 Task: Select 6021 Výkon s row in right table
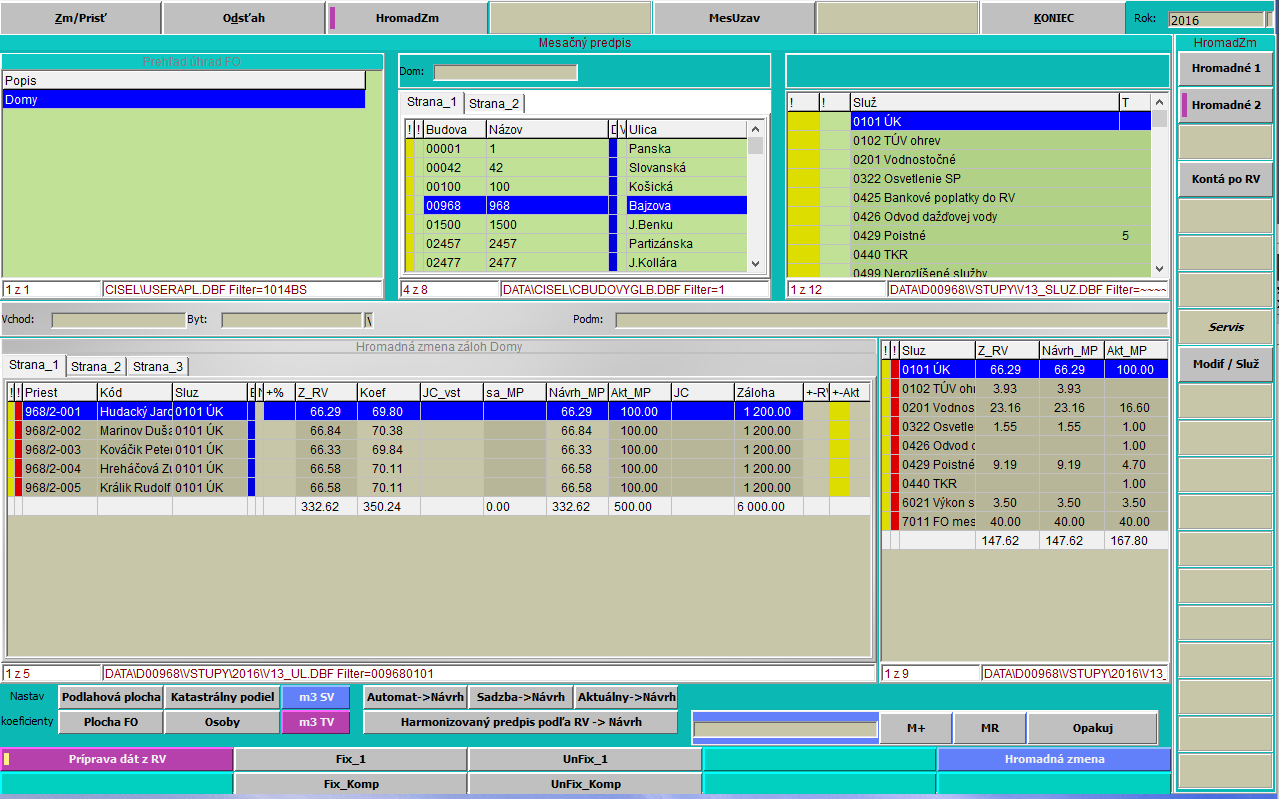tap(1024, 502)
